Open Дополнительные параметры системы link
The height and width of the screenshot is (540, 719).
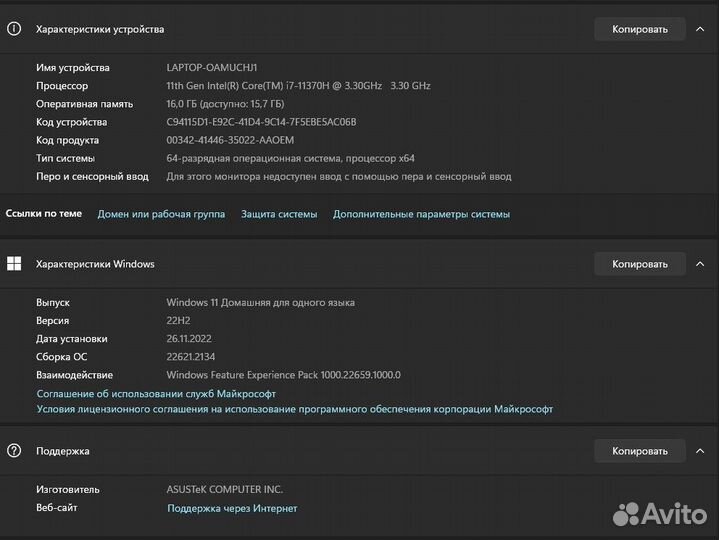coord(421,214)
